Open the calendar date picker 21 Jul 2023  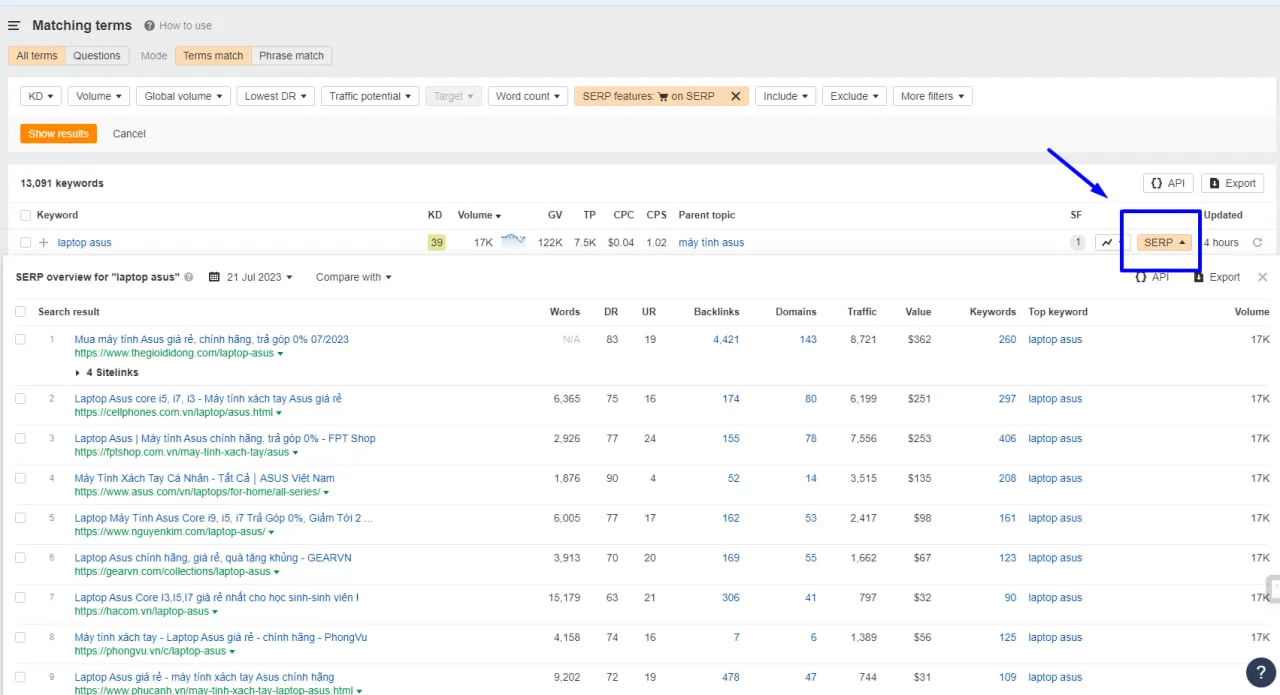pos(246,277)
